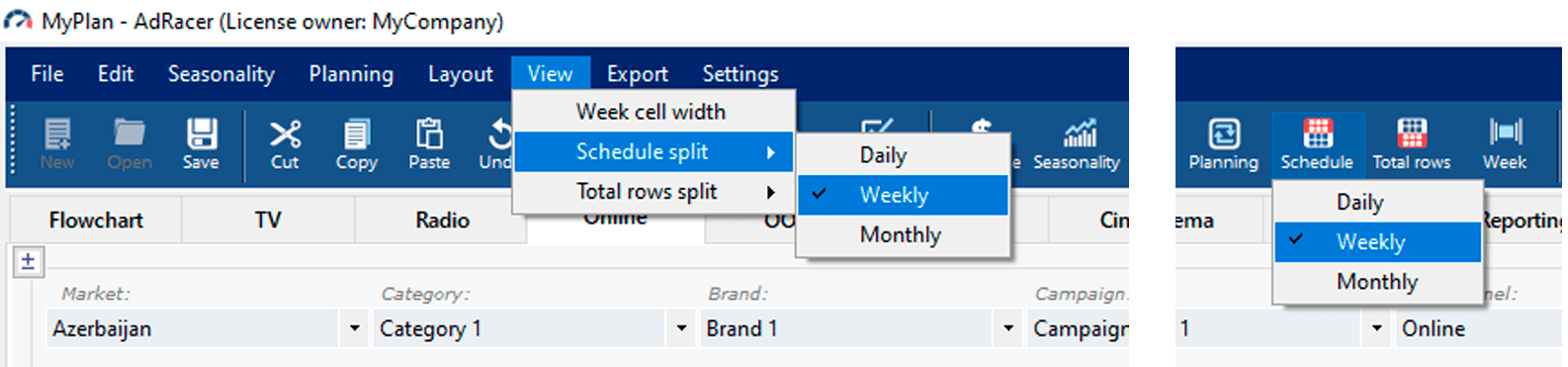The width and height of the screenshot is (1568, 367).
Task: Select Daily in Schedule split submenu
Action: (903, 155)
